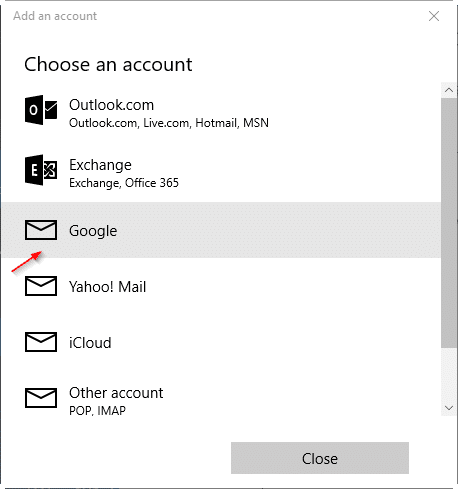Click the envelope icon beside iCloud
The width and height of the screenshot is (458, 489).
coord(41,342)
